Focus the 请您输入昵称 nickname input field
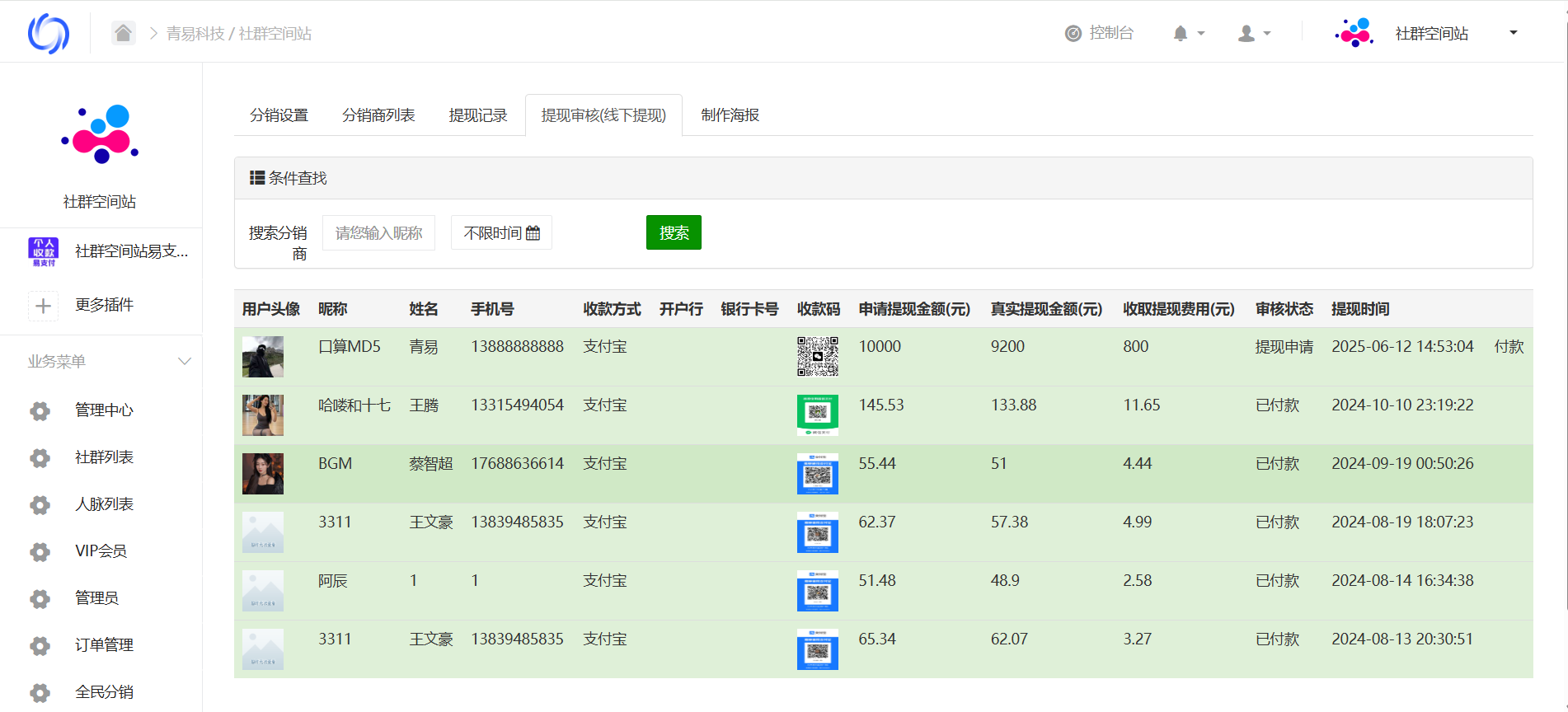 pyautogui.click(x=378, y=233)
